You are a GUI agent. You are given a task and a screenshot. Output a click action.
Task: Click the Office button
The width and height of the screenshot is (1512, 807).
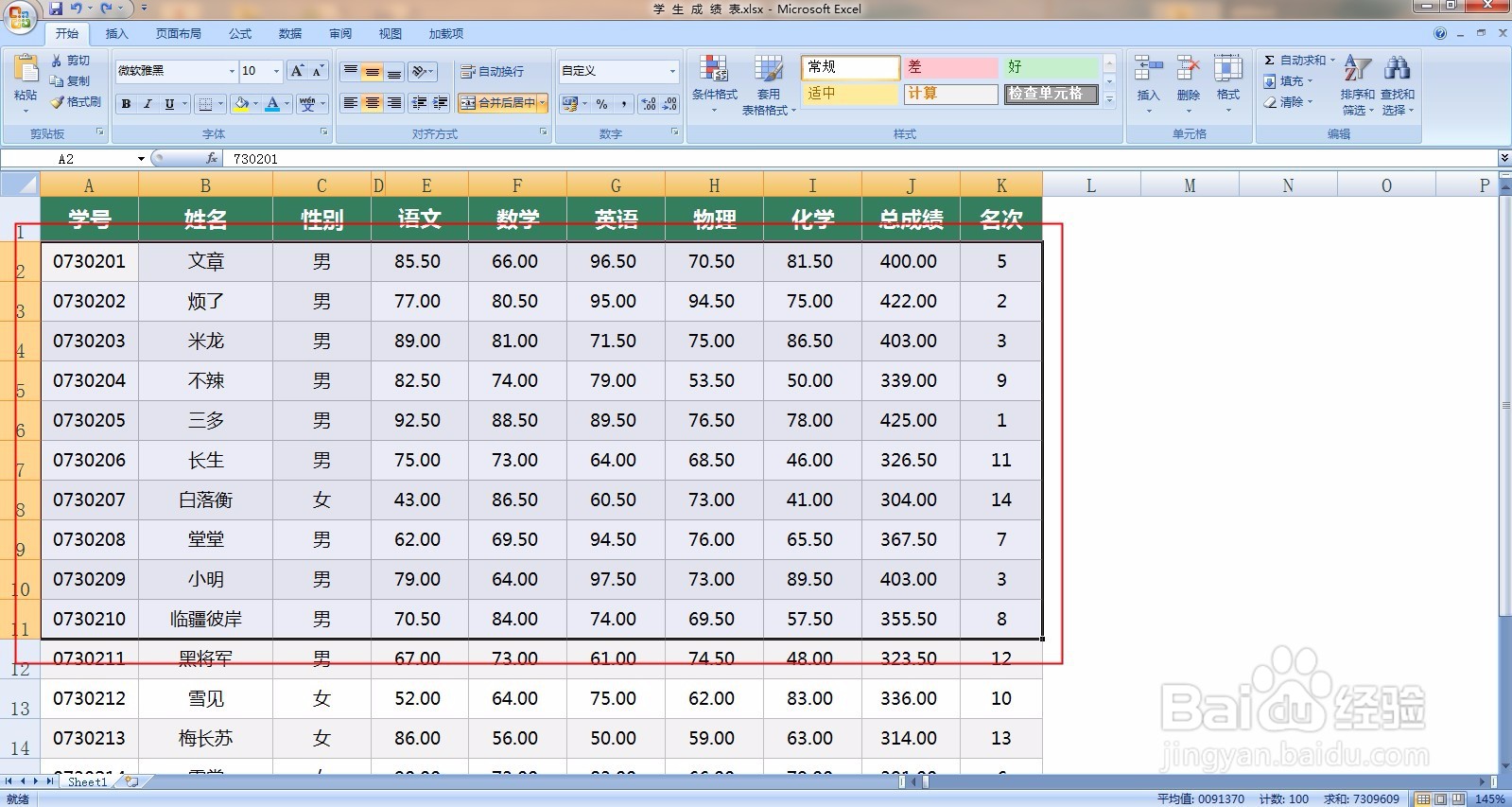pyautogui.click(x=20, y=17)
